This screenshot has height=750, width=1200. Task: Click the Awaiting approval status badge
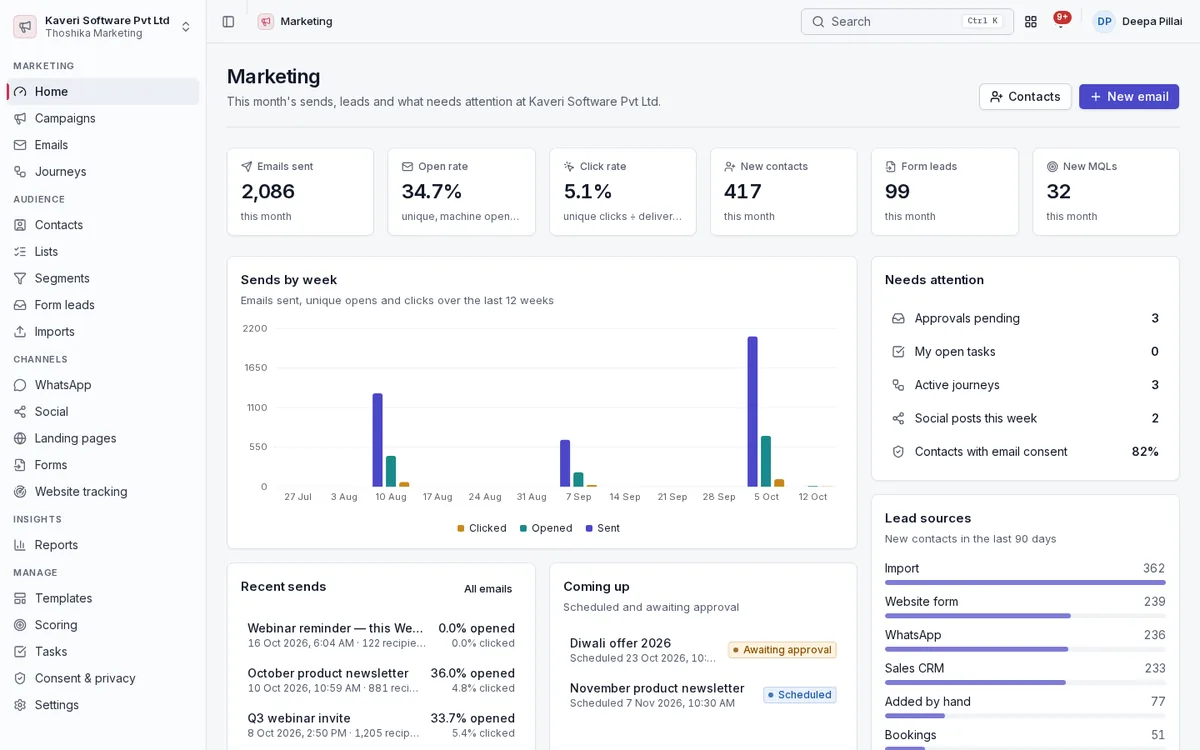pos(782,650)
